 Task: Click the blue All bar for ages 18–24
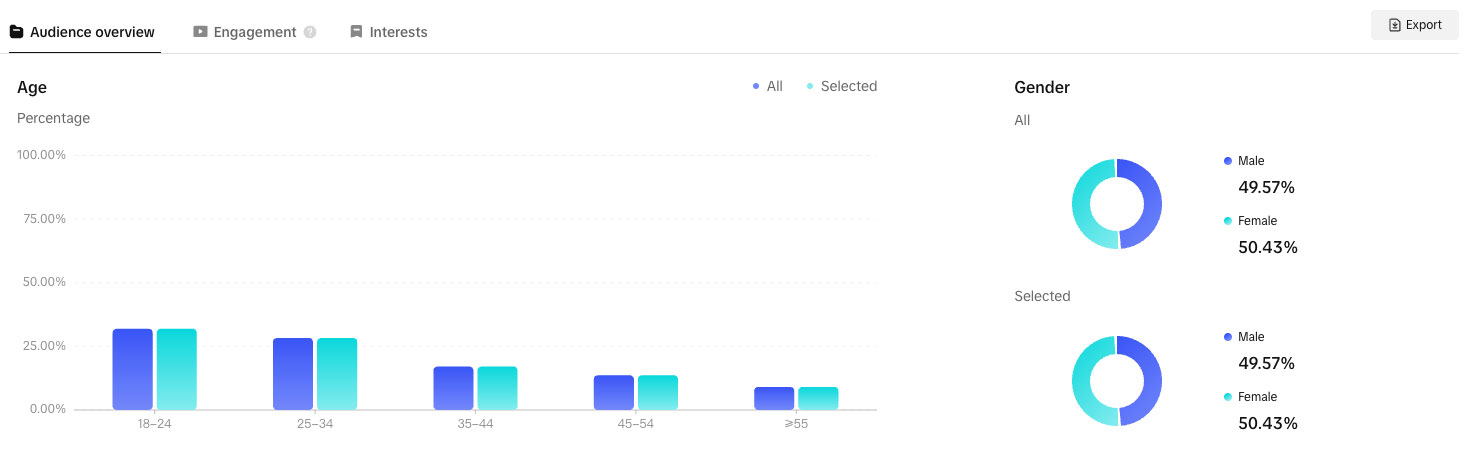pos(132,369)
